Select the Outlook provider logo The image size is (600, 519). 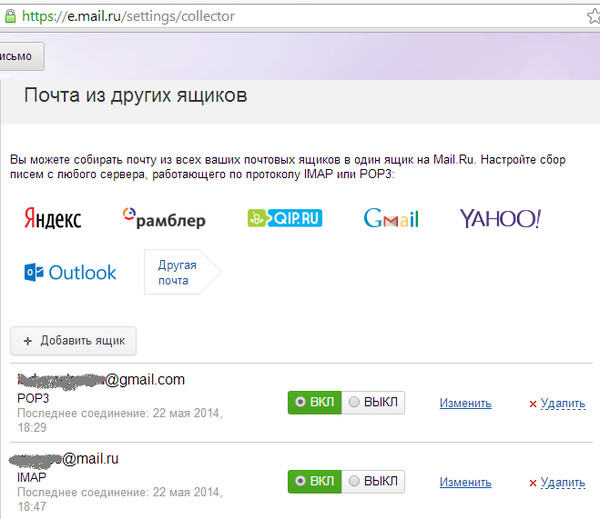coord(70,273)
